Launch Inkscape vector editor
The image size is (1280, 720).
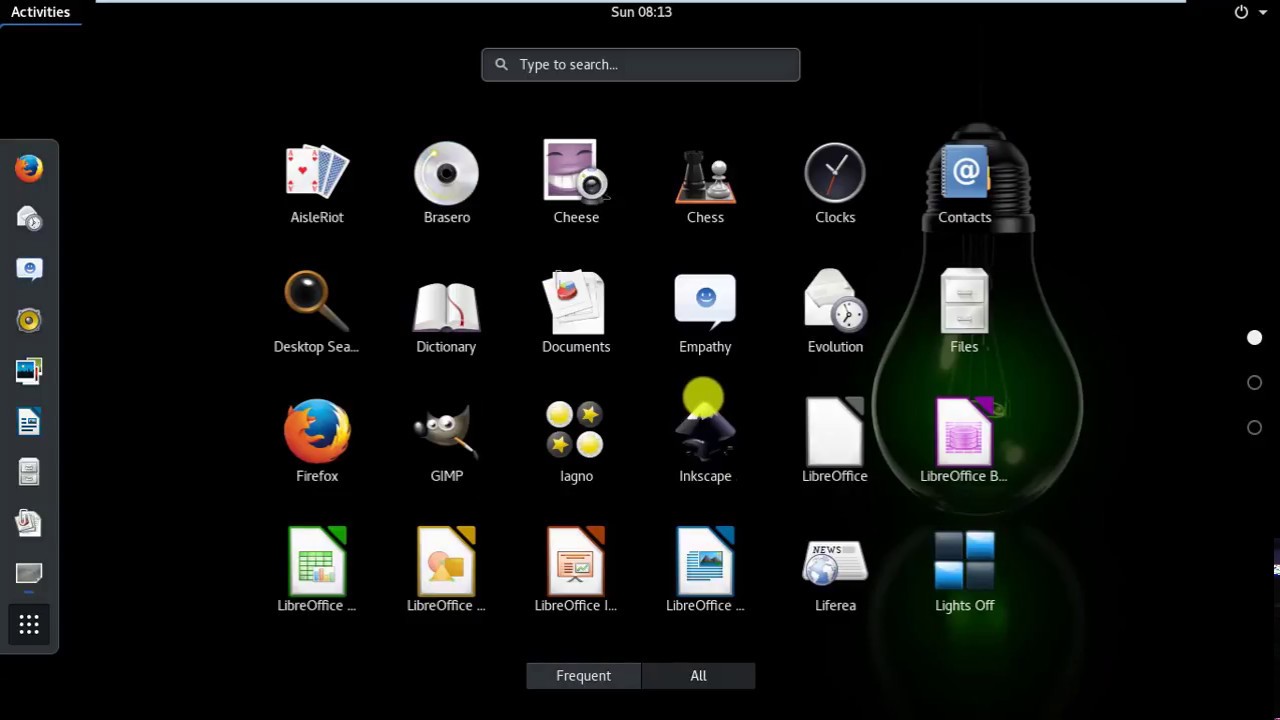coord(705,441)
